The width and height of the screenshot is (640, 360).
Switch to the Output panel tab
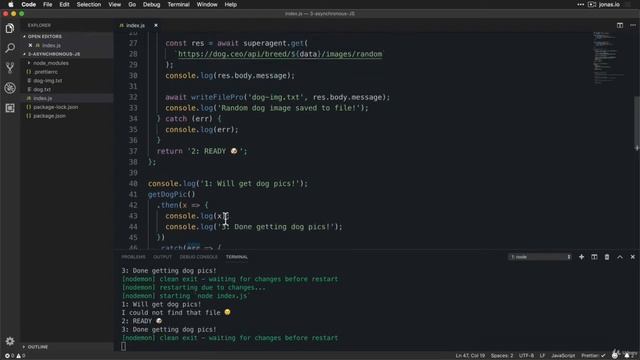(162, 257)
